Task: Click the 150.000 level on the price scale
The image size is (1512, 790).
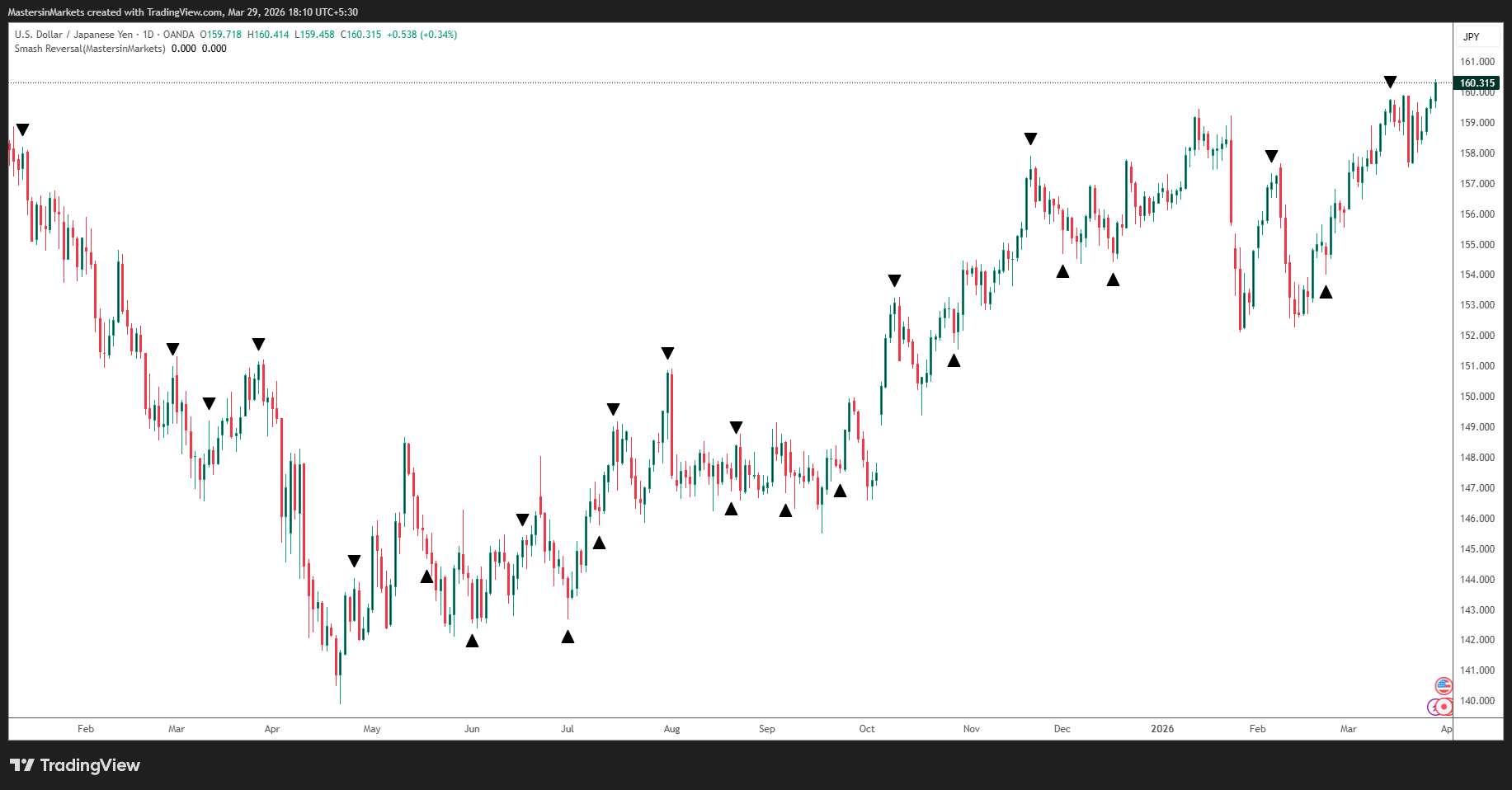Action: [1478, 396]
